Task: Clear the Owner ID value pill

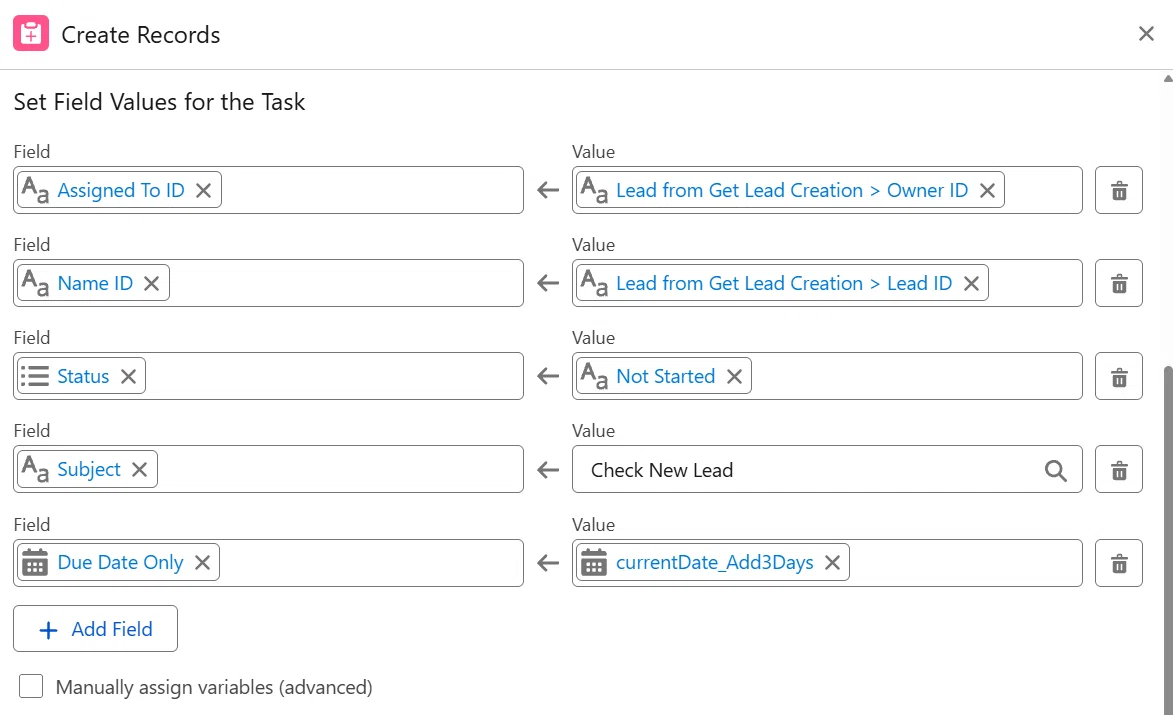Action: (987, 191)
